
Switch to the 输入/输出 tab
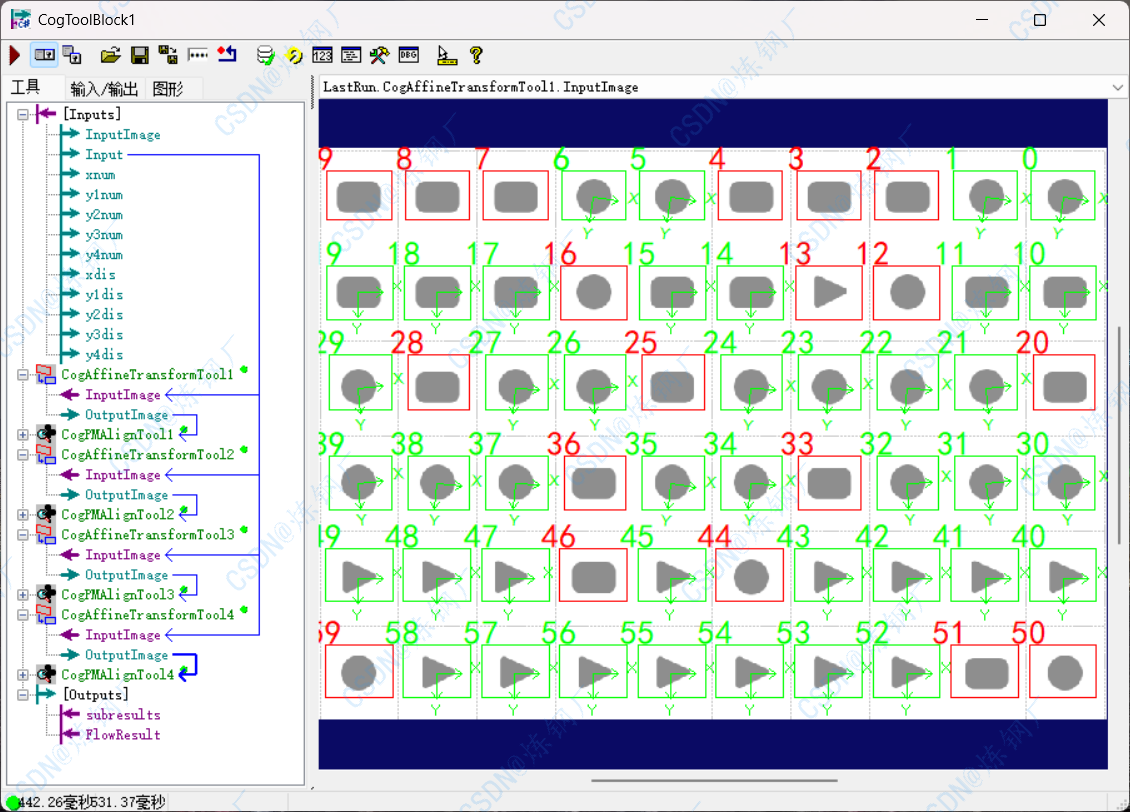pyautogui.click(x=104, y=89)
